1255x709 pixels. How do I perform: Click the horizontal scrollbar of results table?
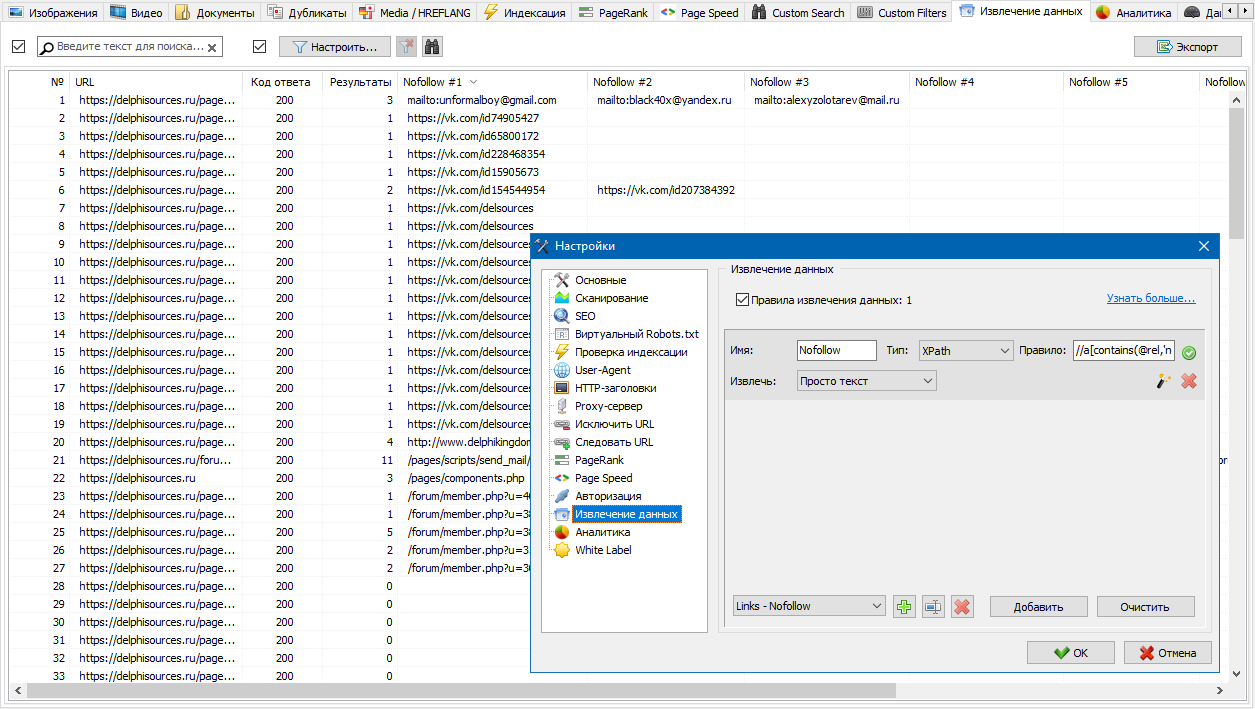pos(460,691)
